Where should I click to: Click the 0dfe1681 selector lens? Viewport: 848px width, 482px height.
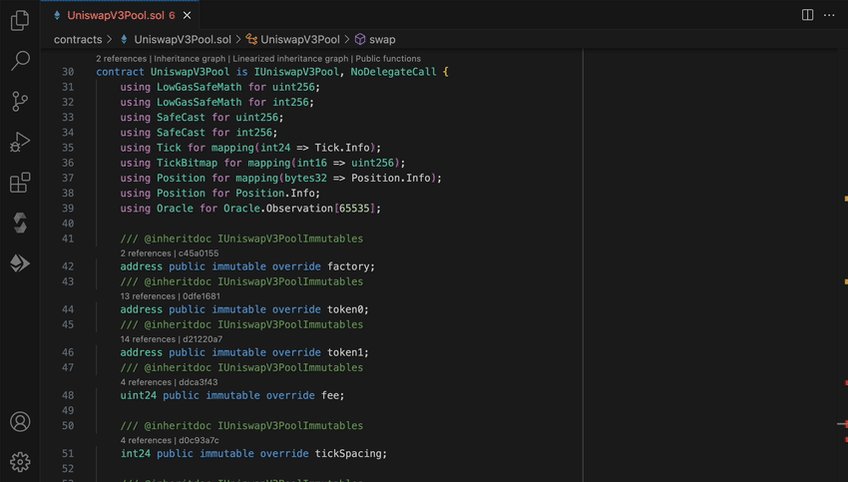(201, 296)
